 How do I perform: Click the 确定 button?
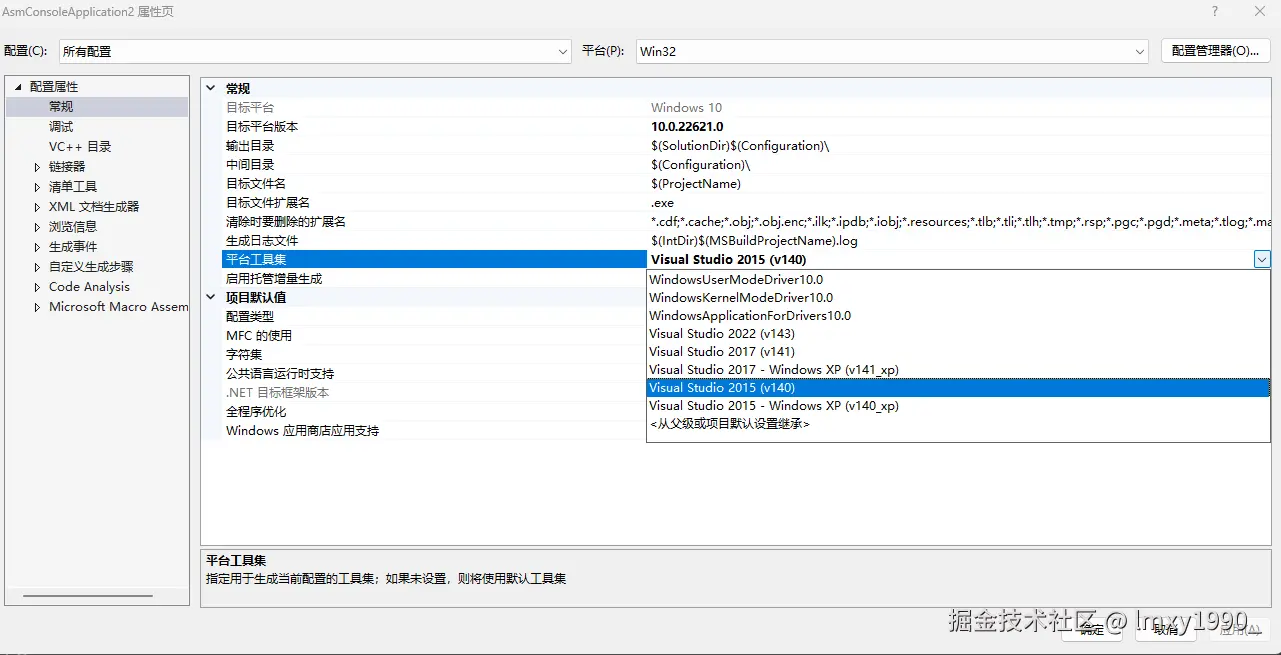(1092, 629)
